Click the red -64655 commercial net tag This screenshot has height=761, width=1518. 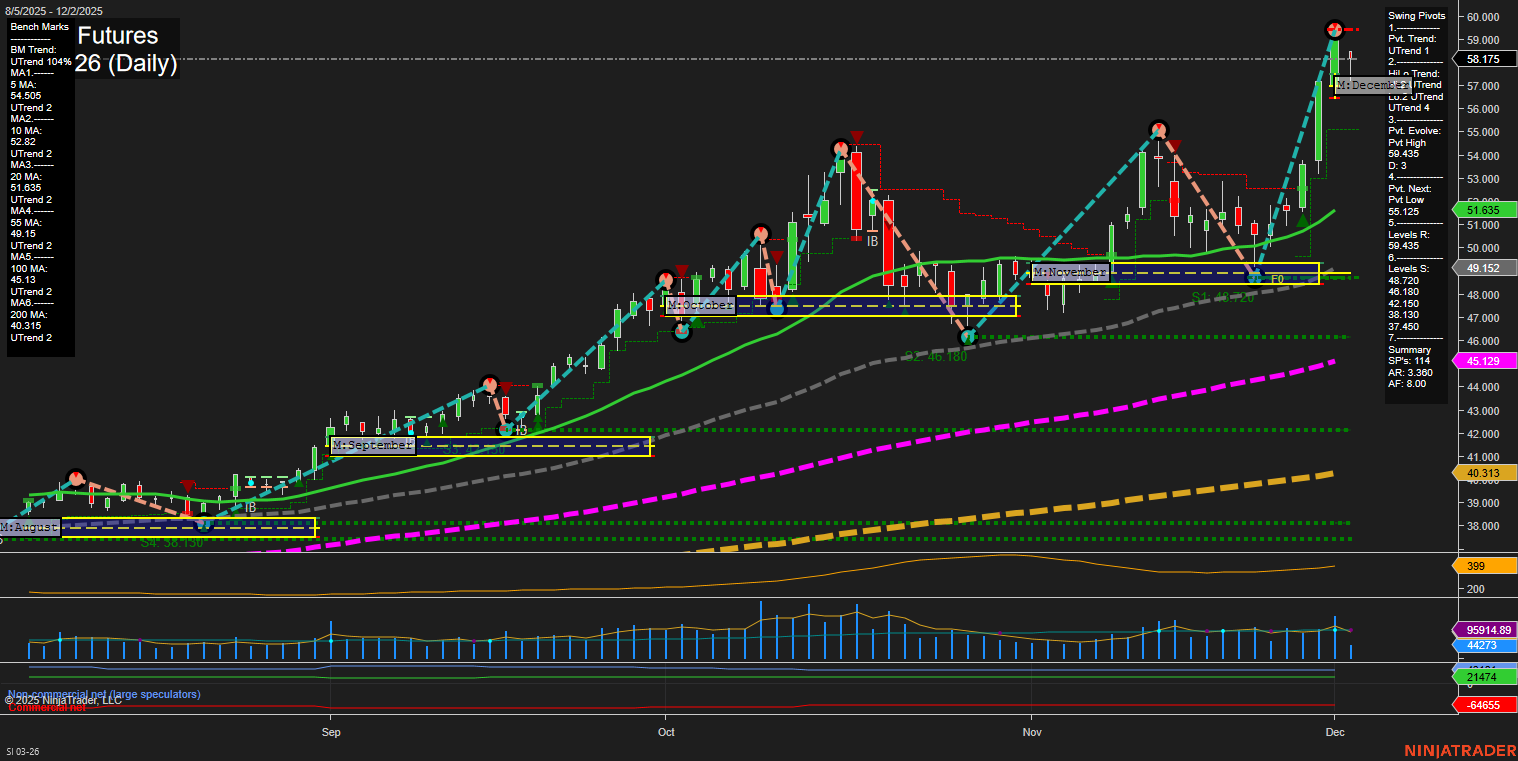pos(1482,705)
